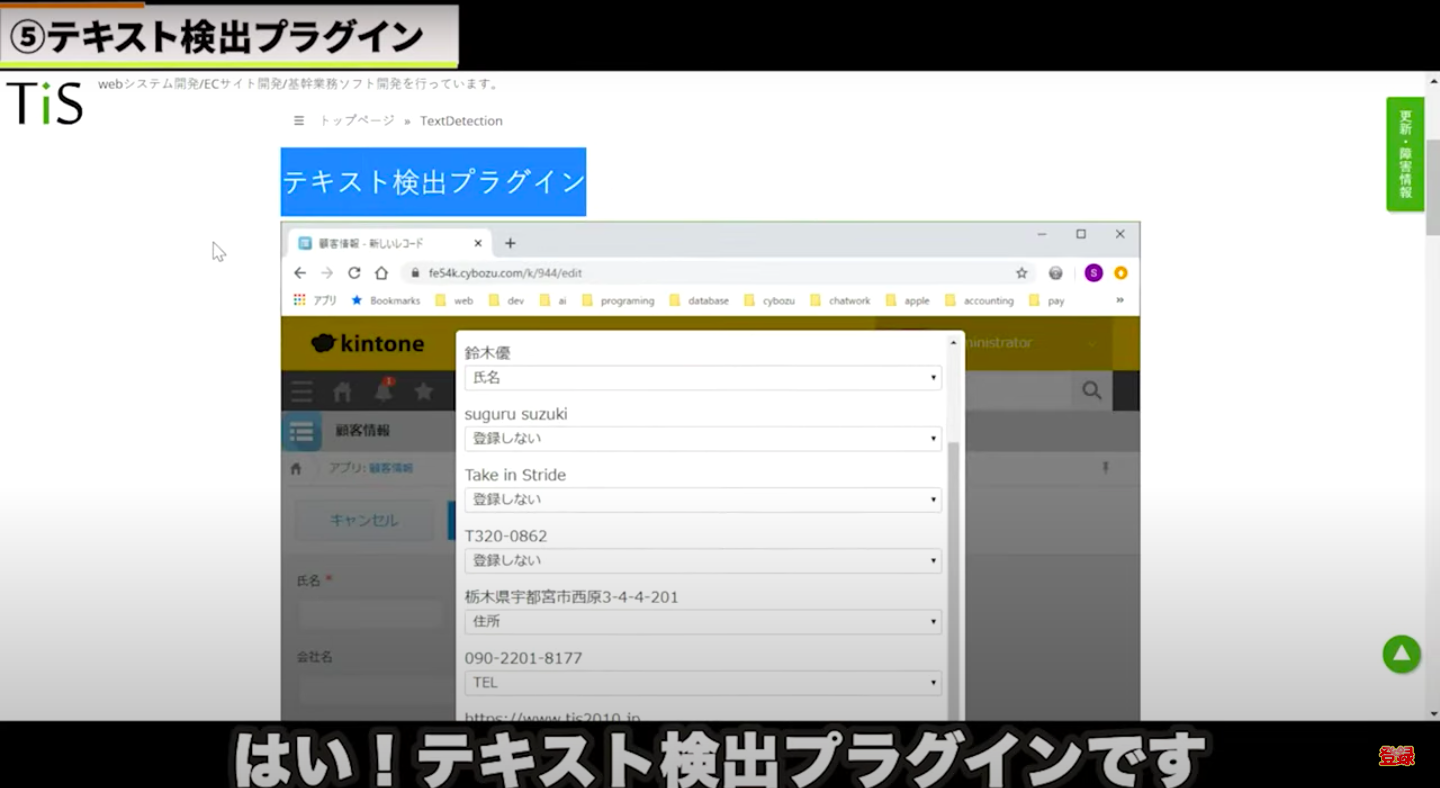The height and width of the screenshot is (788, 1440).
Task: Click the bookmark star in address bar
Action: pyautogui.click(x=1021, y=273)
